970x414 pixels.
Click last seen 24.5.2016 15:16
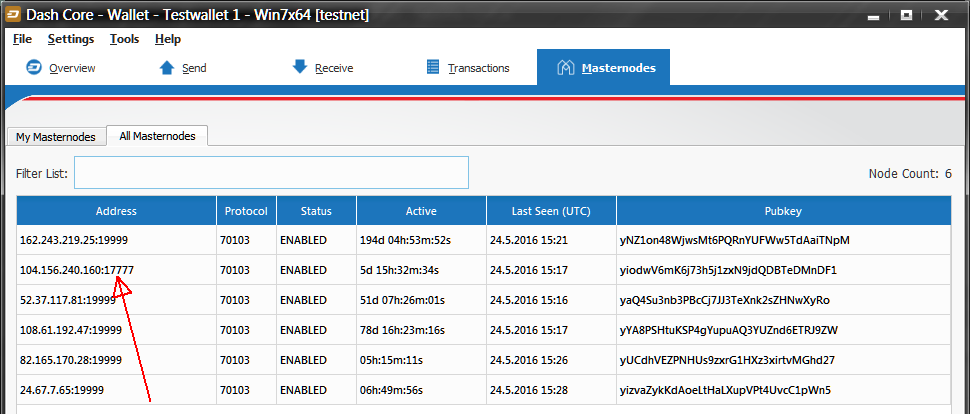coord(529,300)
